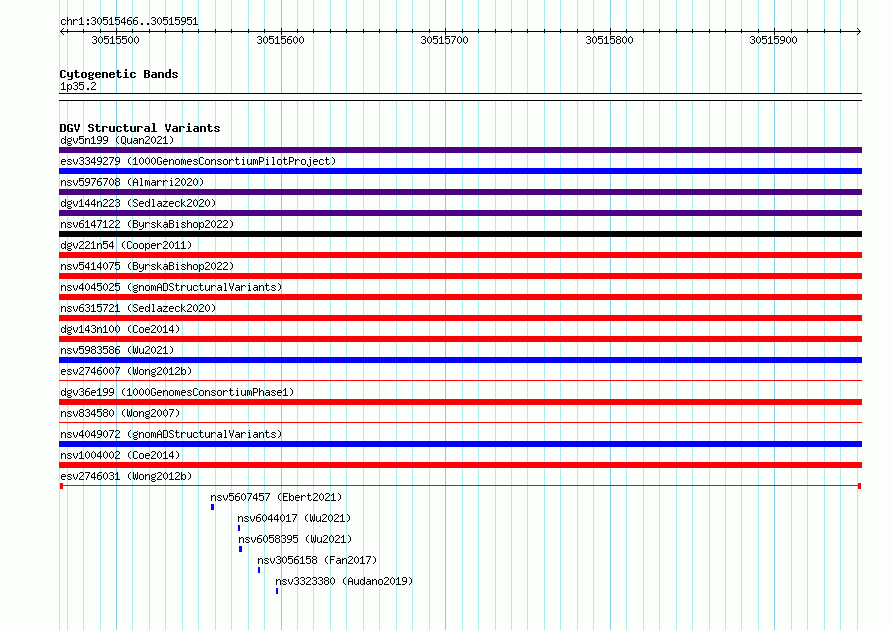Click the 30515900 ruler position

[x=774, y=40]
